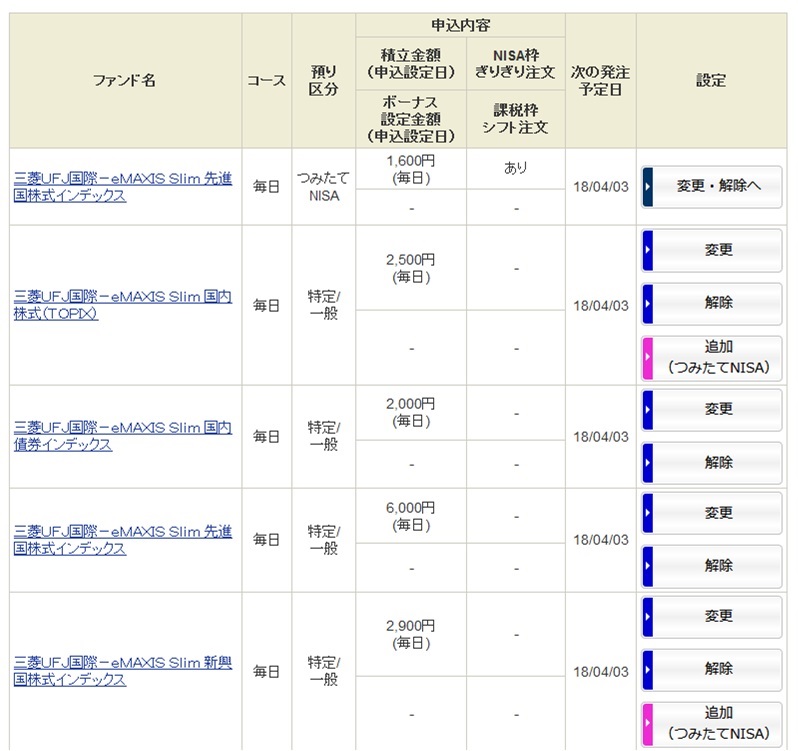Viewport: 798px width, 751px height.
Task: Open eMAXIS Slim 先進国株式 link in つみたてNISA row
Action: point(123,187)
